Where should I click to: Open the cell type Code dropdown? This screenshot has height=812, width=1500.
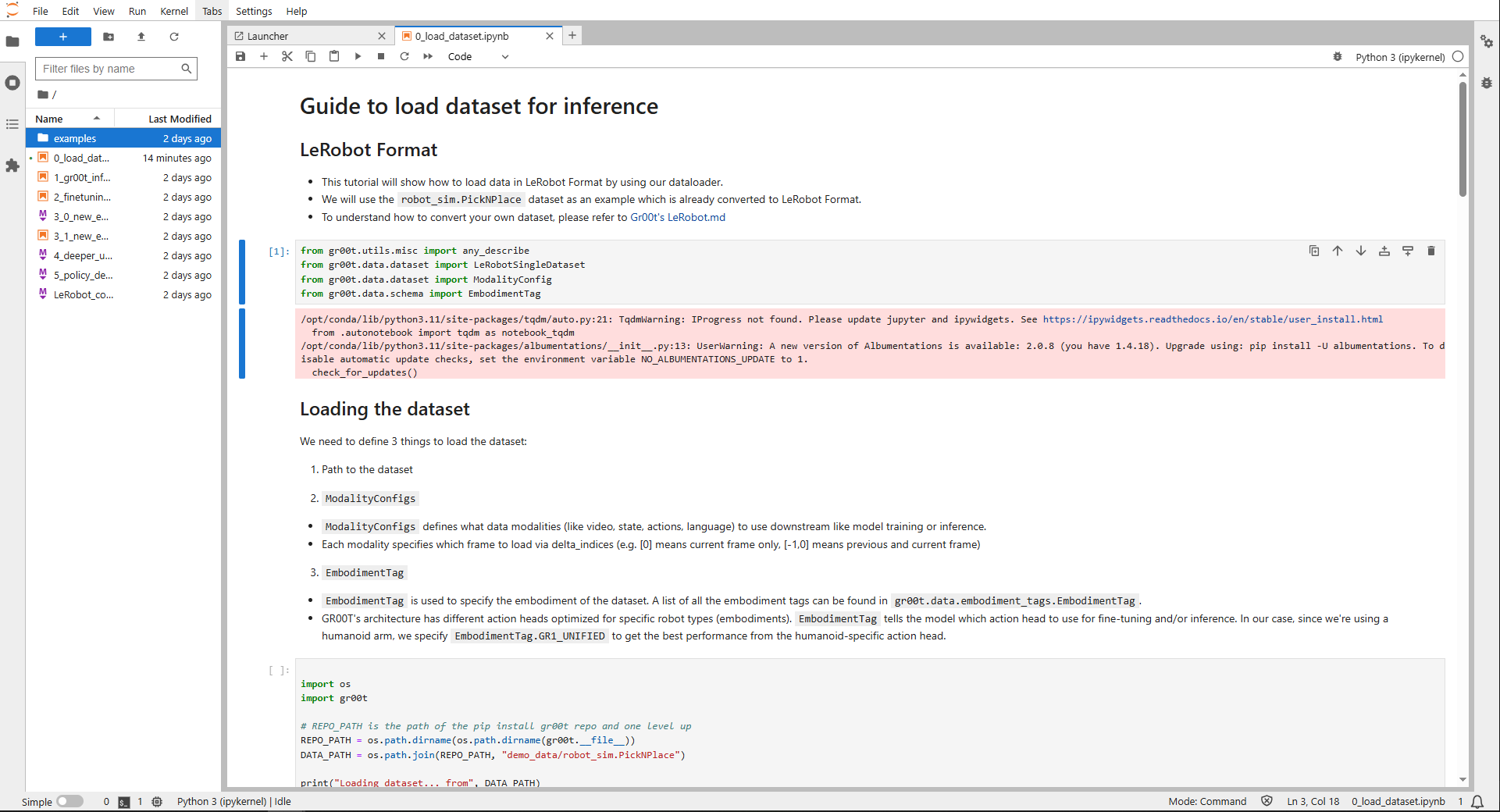(x=478, y=56)
